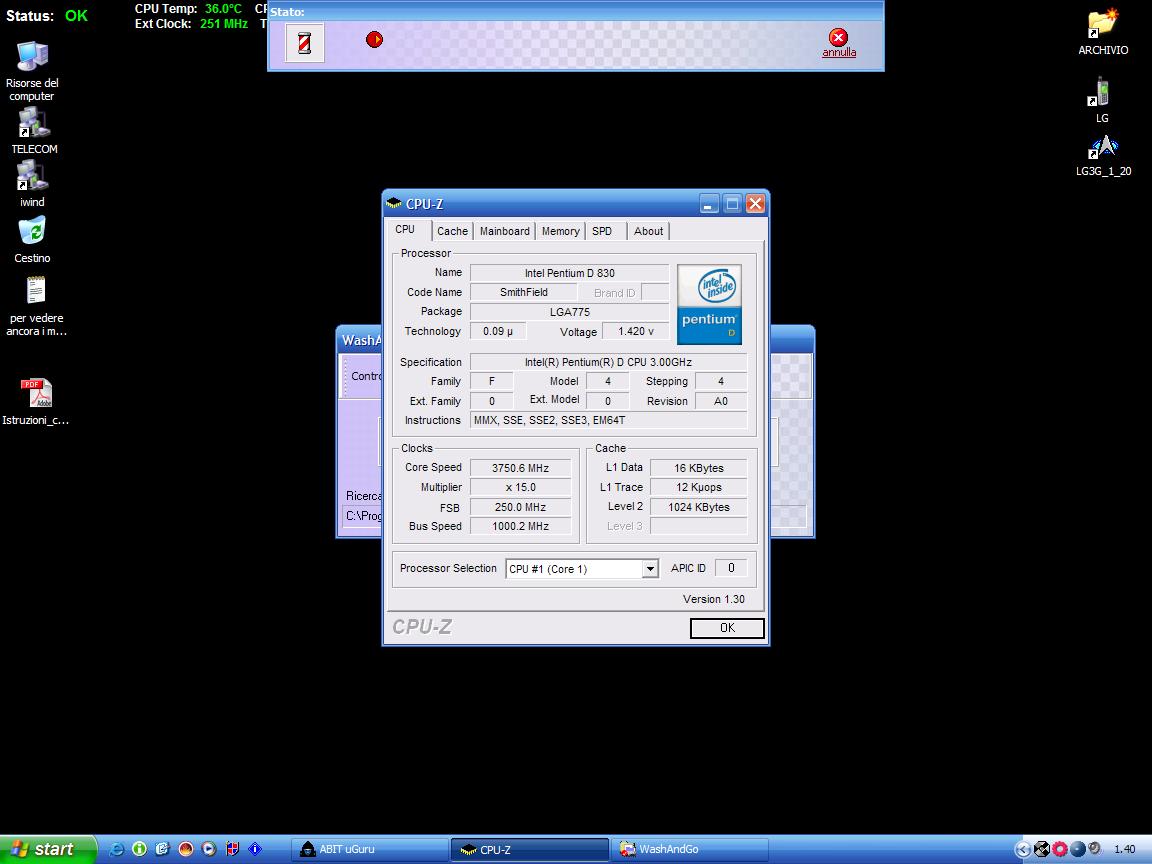
Task: Open the Mainboard tab
Action: [505, 231]
